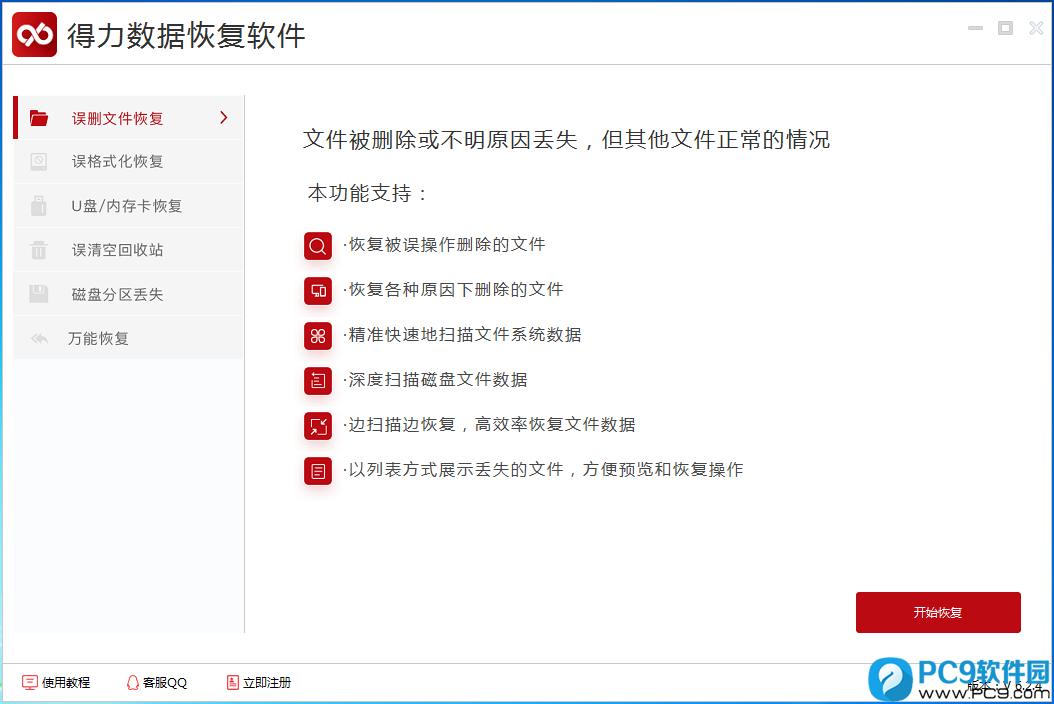This screenshot has height=704, width=1054.
Task: Click clover icon beside 精准快速地扫描文件系统数据
Action: click(318, 336)
